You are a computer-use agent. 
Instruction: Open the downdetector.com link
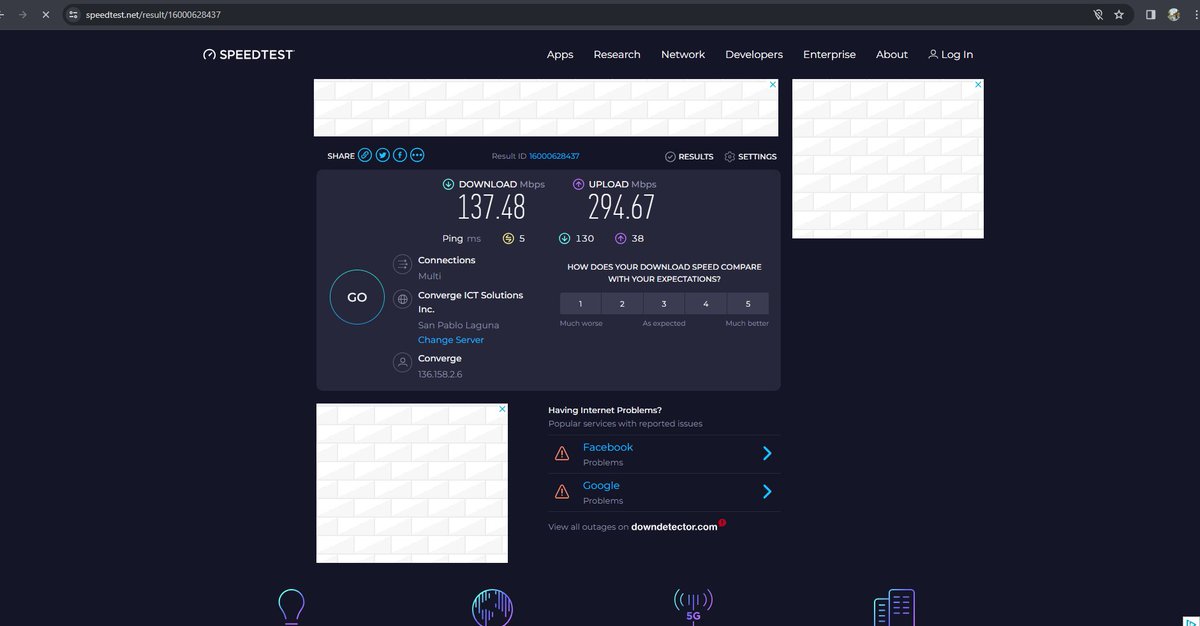[674, 527]
